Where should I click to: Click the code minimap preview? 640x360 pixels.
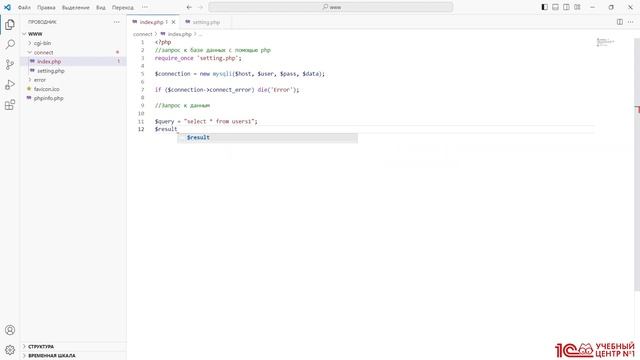(x=606, y=42)
